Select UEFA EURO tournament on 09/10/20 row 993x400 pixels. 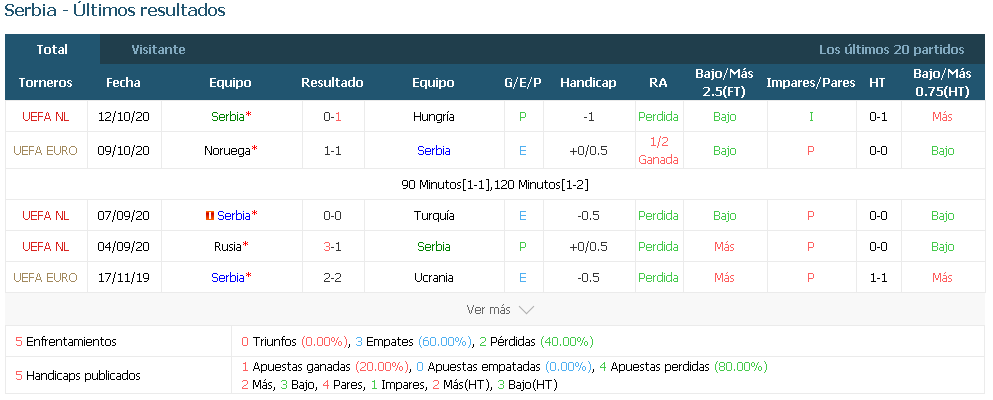click(x=45, y=151)
